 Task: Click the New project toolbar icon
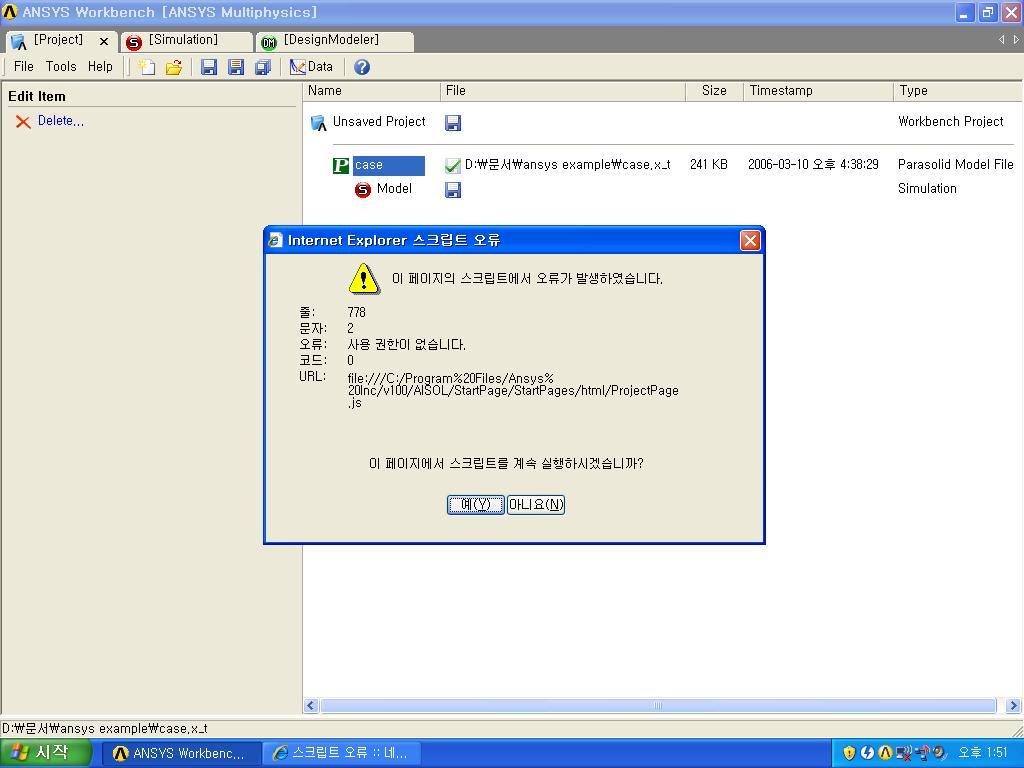(x=147, y=67)
